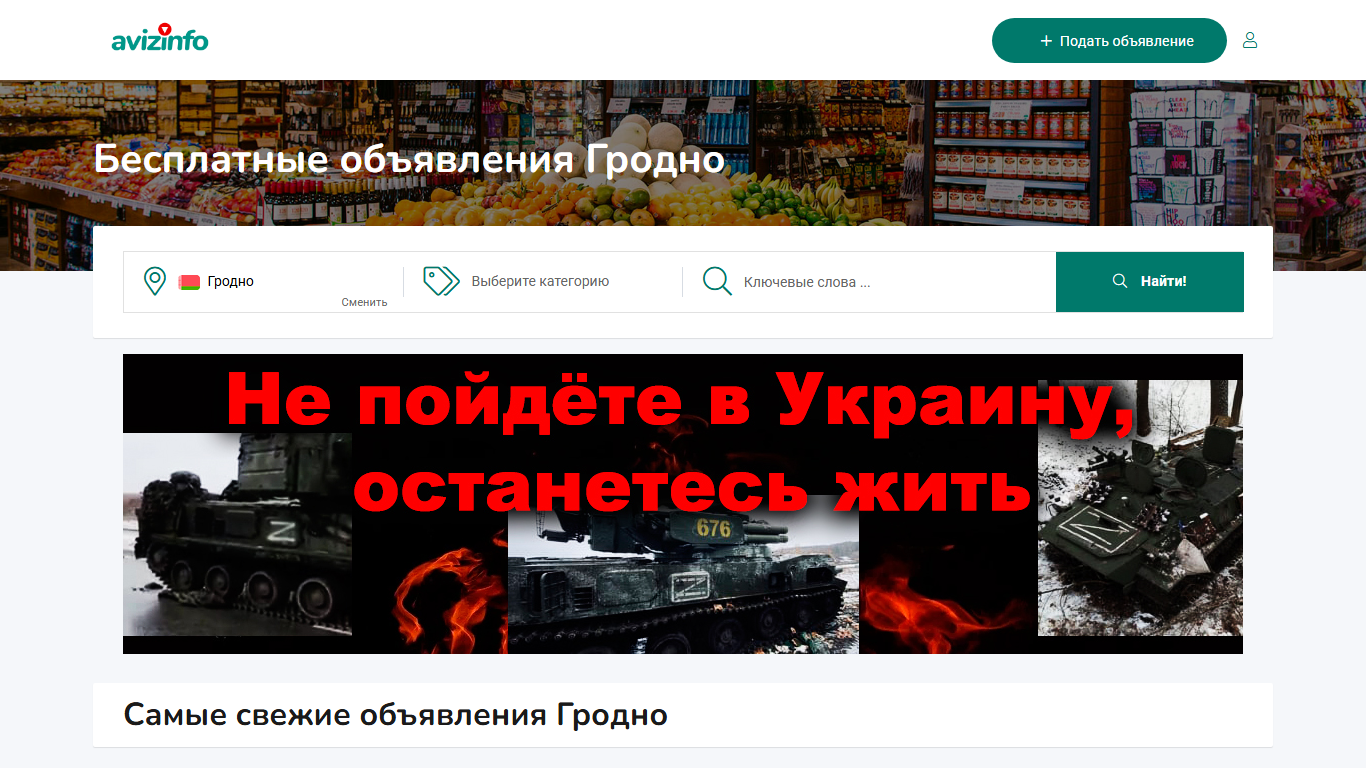Click the Бесплатные объявления Гродно heading
Viewport: 1366px width, 768px height.
409,160
